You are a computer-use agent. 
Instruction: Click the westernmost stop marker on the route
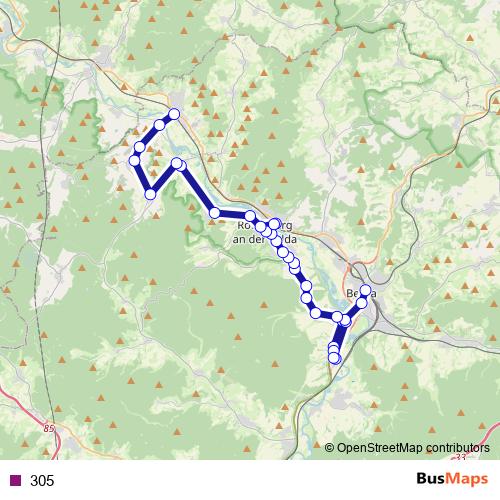click(x=134, y=161)
